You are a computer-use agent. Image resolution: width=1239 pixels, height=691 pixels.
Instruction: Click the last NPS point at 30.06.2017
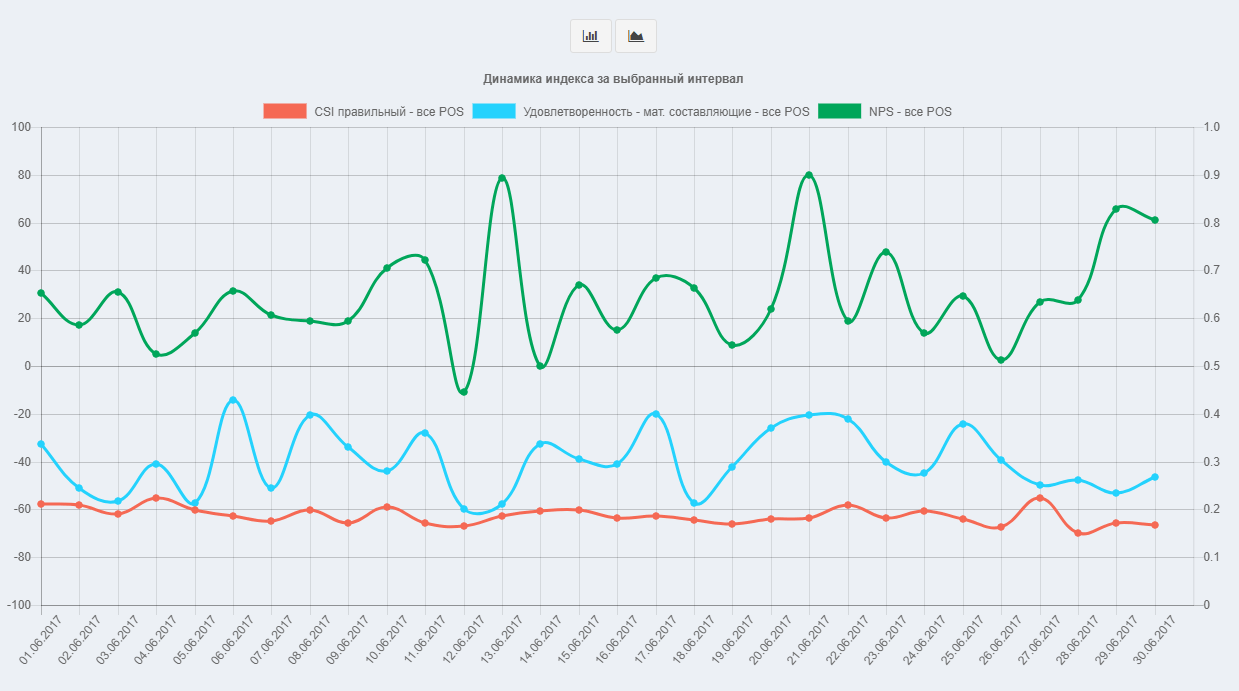click(1157, 220)
